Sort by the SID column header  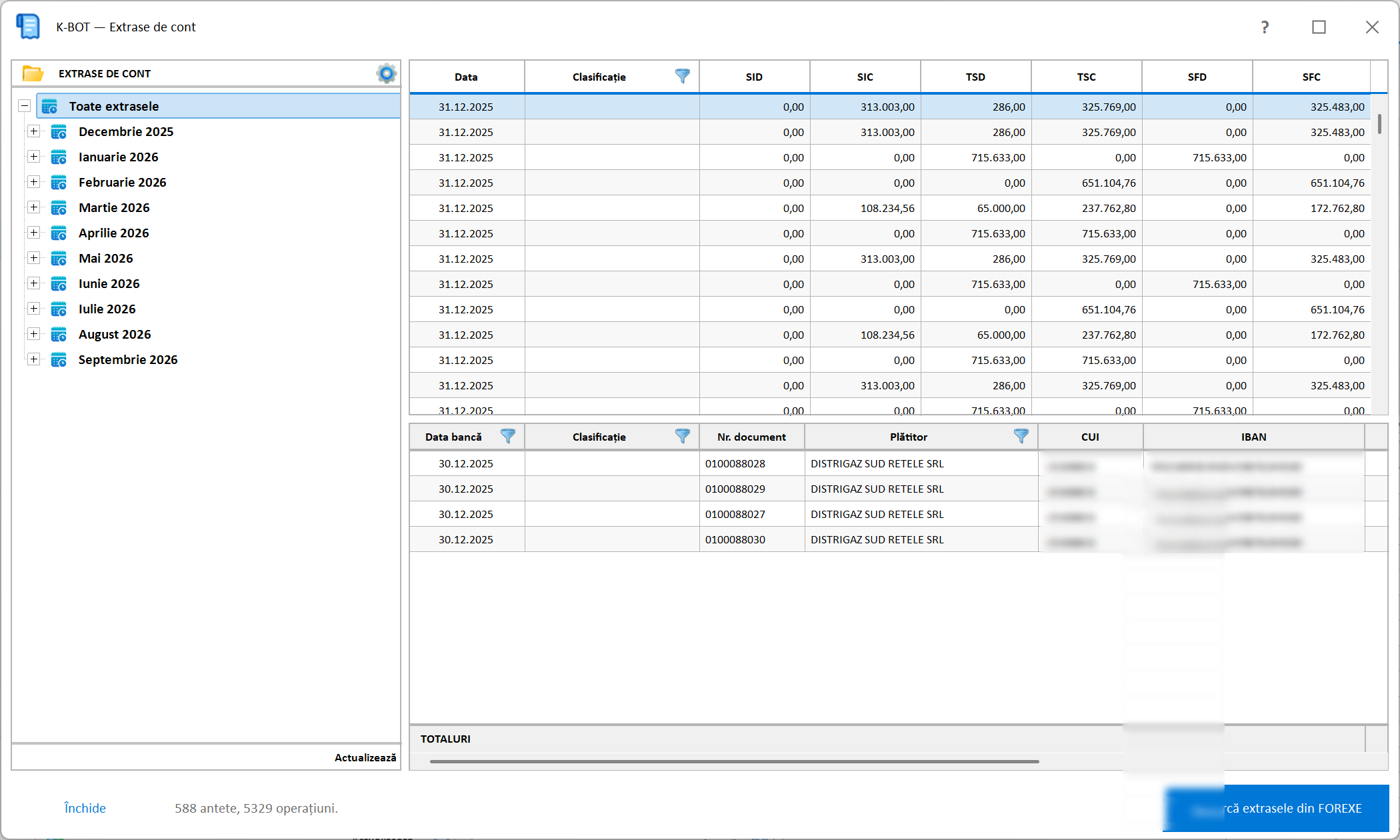(755, 77)
